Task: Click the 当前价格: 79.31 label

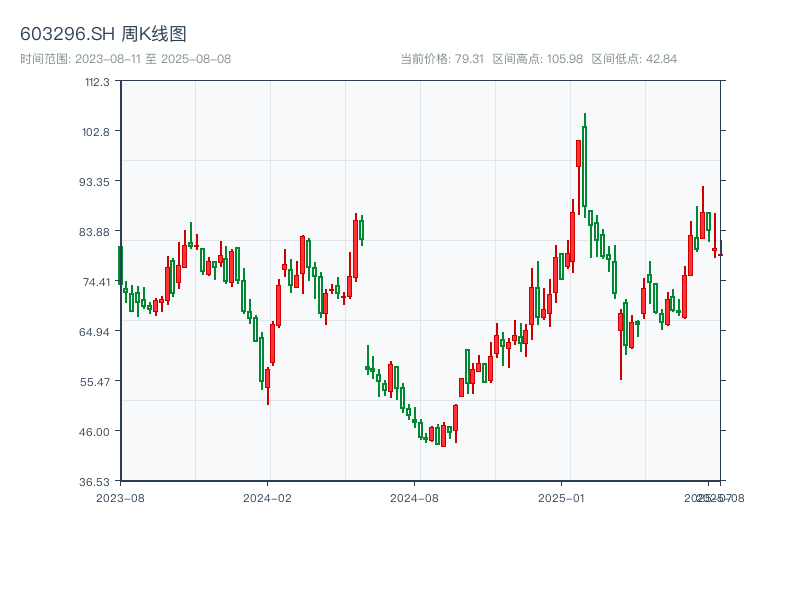Action: pyautogui.click(x=442, y=59)
